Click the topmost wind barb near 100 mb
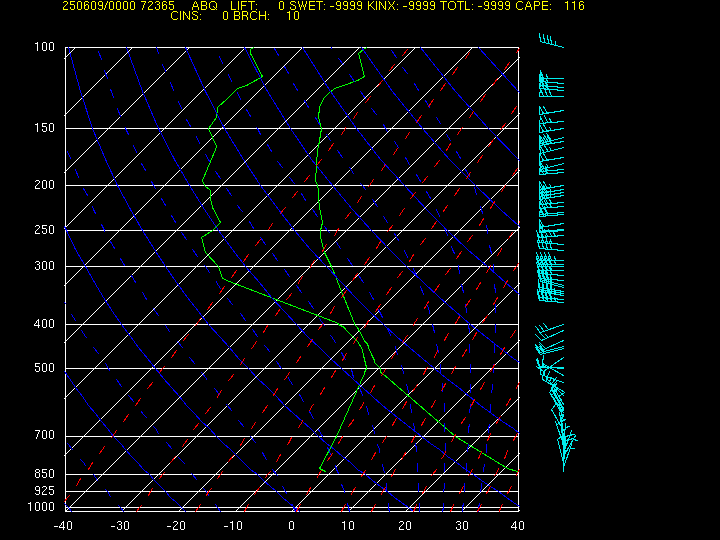720x540 pixels. pos(551,40)
